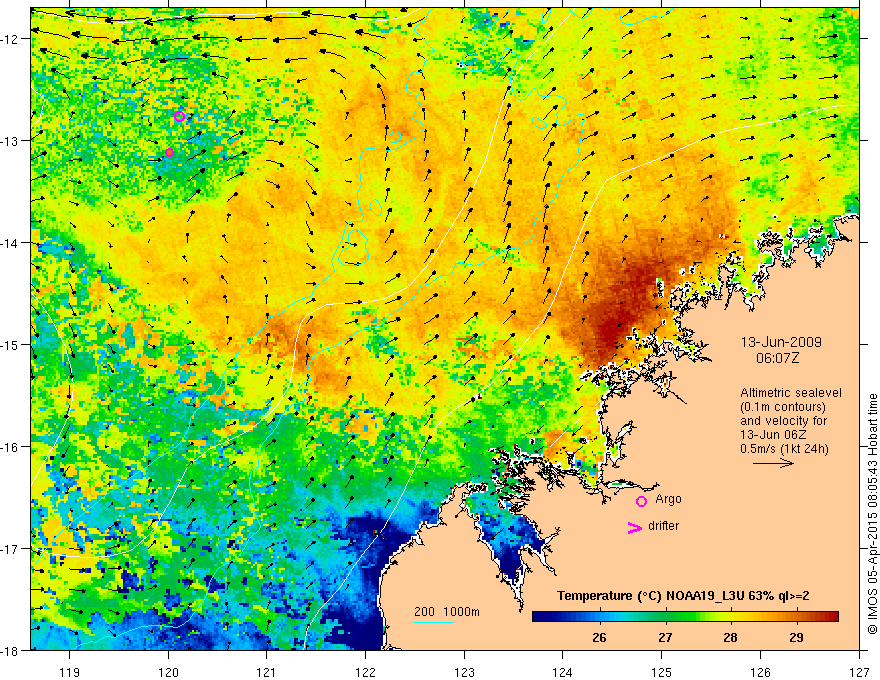The width and height of the screenshot is (880, 680).
Task: Click the '120' longitude axis label
Action: (x=168, y=672)
